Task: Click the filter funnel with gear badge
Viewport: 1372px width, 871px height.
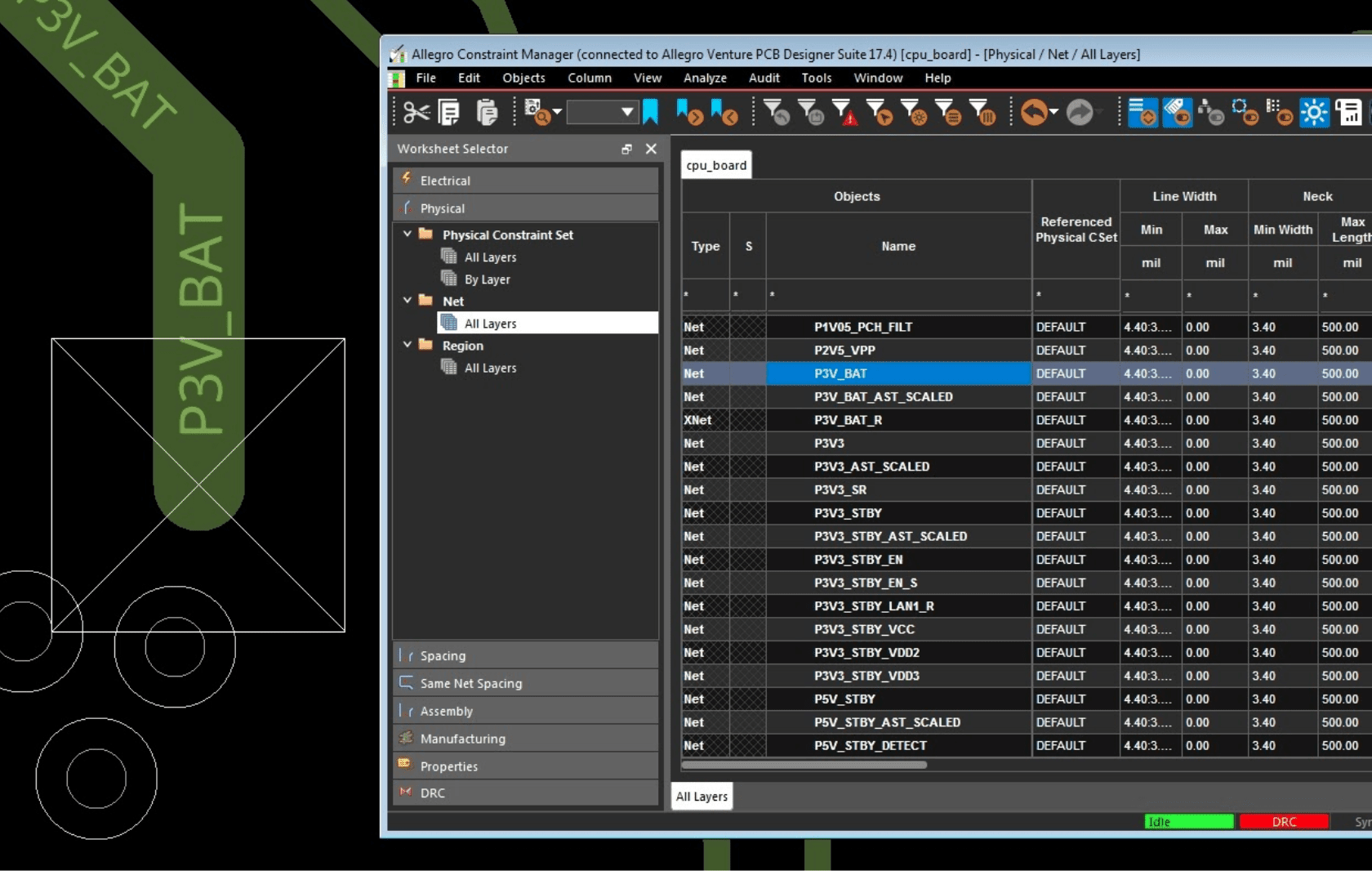Action: click(914, 112)
